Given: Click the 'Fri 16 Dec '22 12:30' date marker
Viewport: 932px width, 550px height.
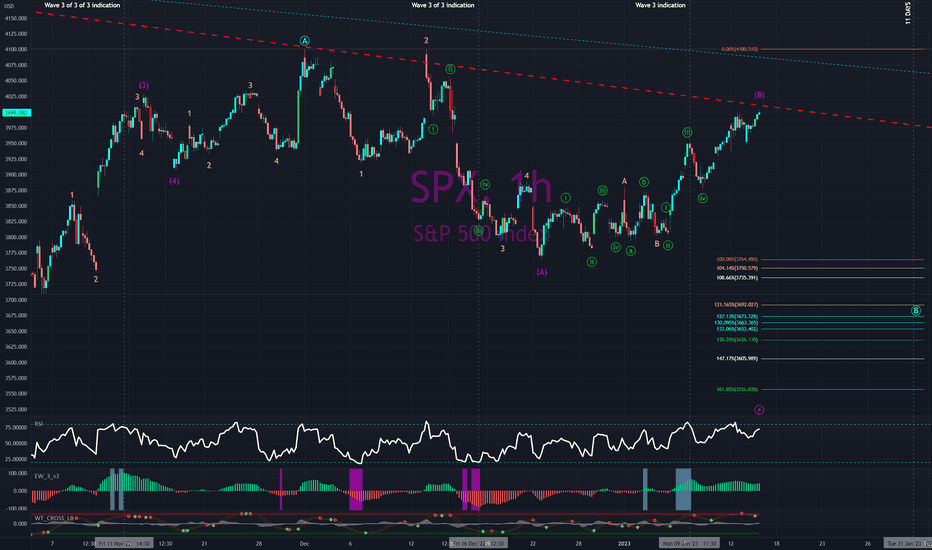Looking at the screenshot, I should [x=478, y=543].
